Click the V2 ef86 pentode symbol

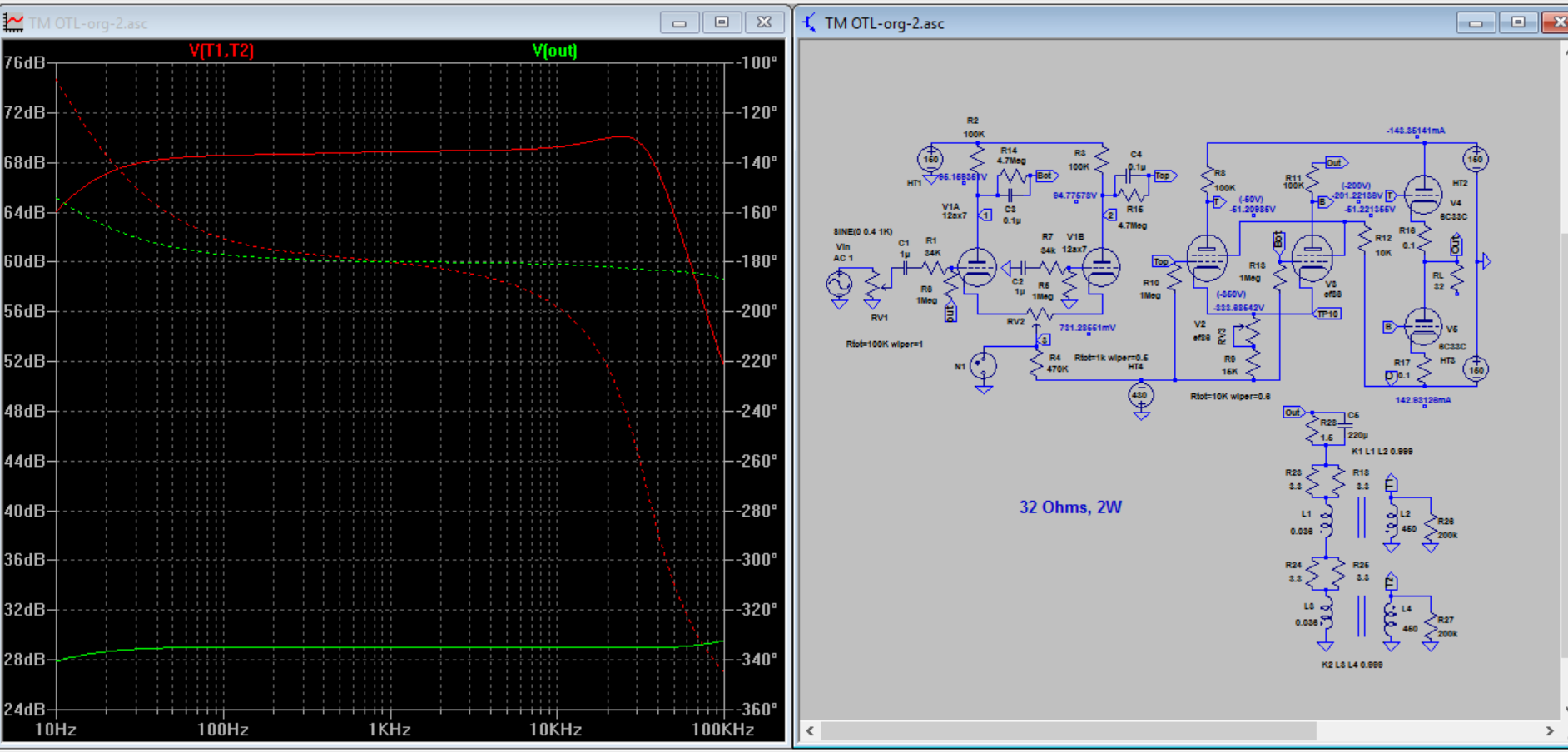point(1207,257)
